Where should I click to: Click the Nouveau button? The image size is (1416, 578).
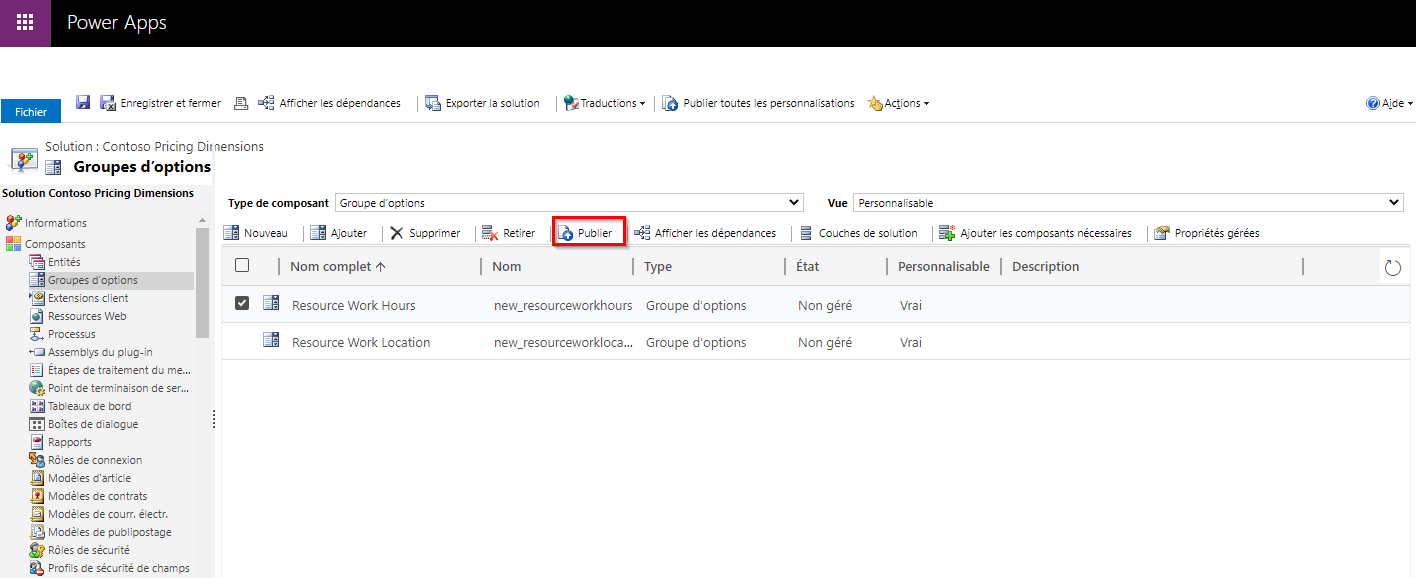point(255,233)
